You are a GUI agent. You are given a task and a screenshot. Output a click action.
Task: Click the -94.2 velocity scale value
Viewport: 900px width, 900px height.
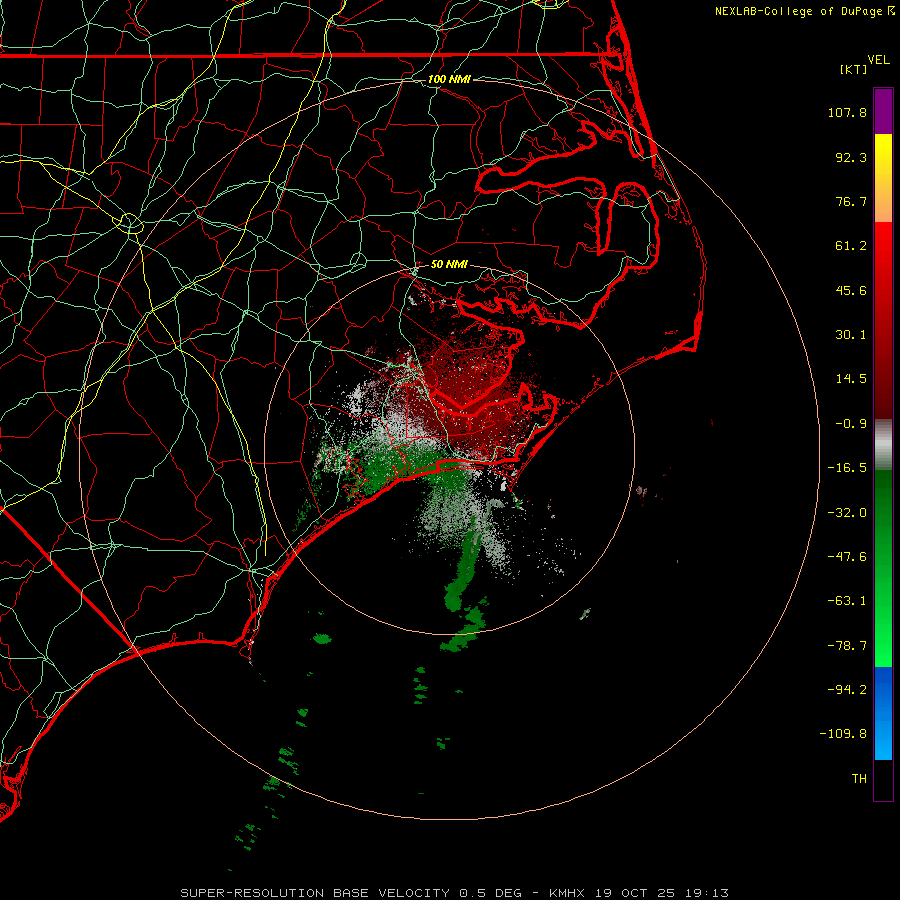click(x=847, y=689)
